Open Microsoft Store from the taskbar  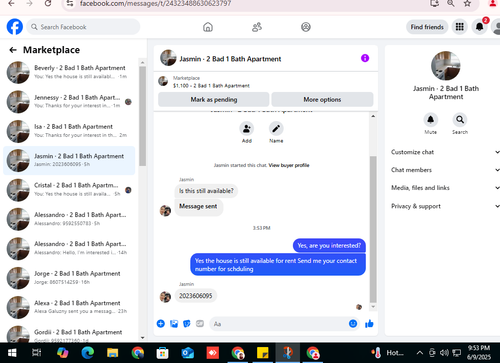[x=163, y=353]
